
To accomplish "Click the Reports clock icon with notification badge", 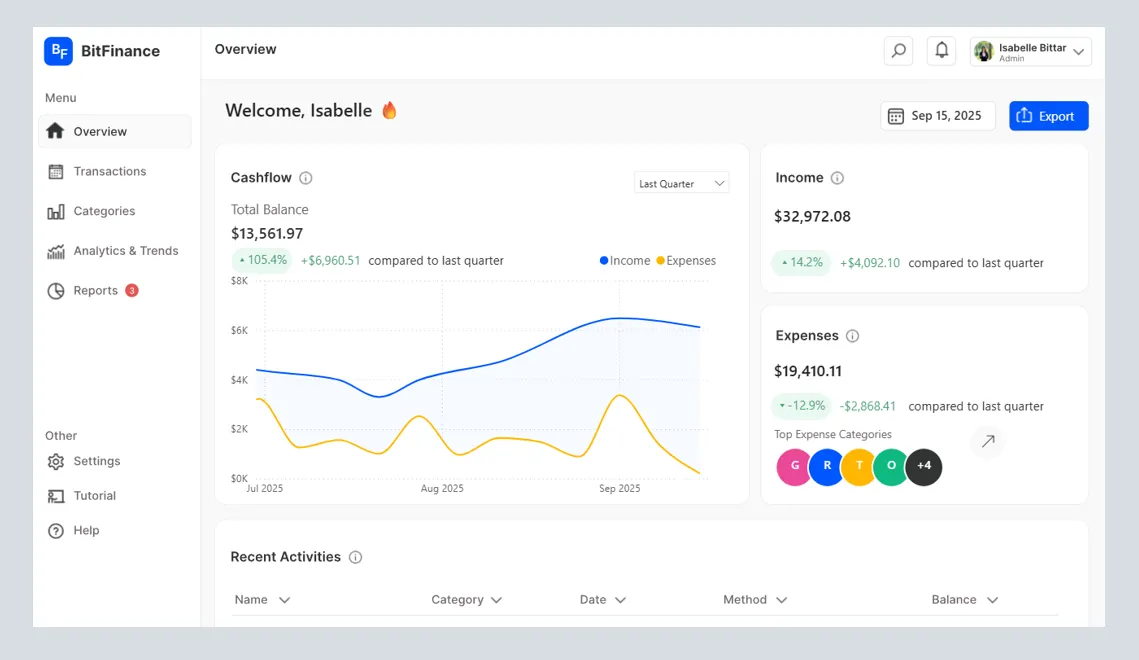I will click(x=55, y=290).
